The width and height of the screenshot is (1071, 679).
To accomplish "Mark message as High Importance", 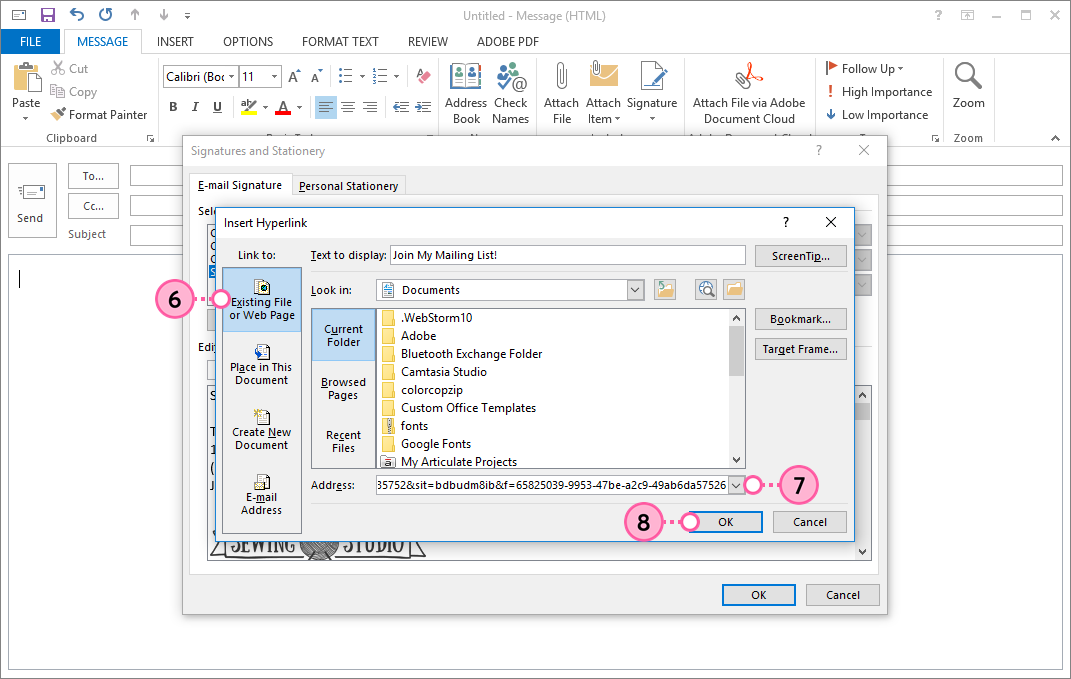I will [878, 92].
